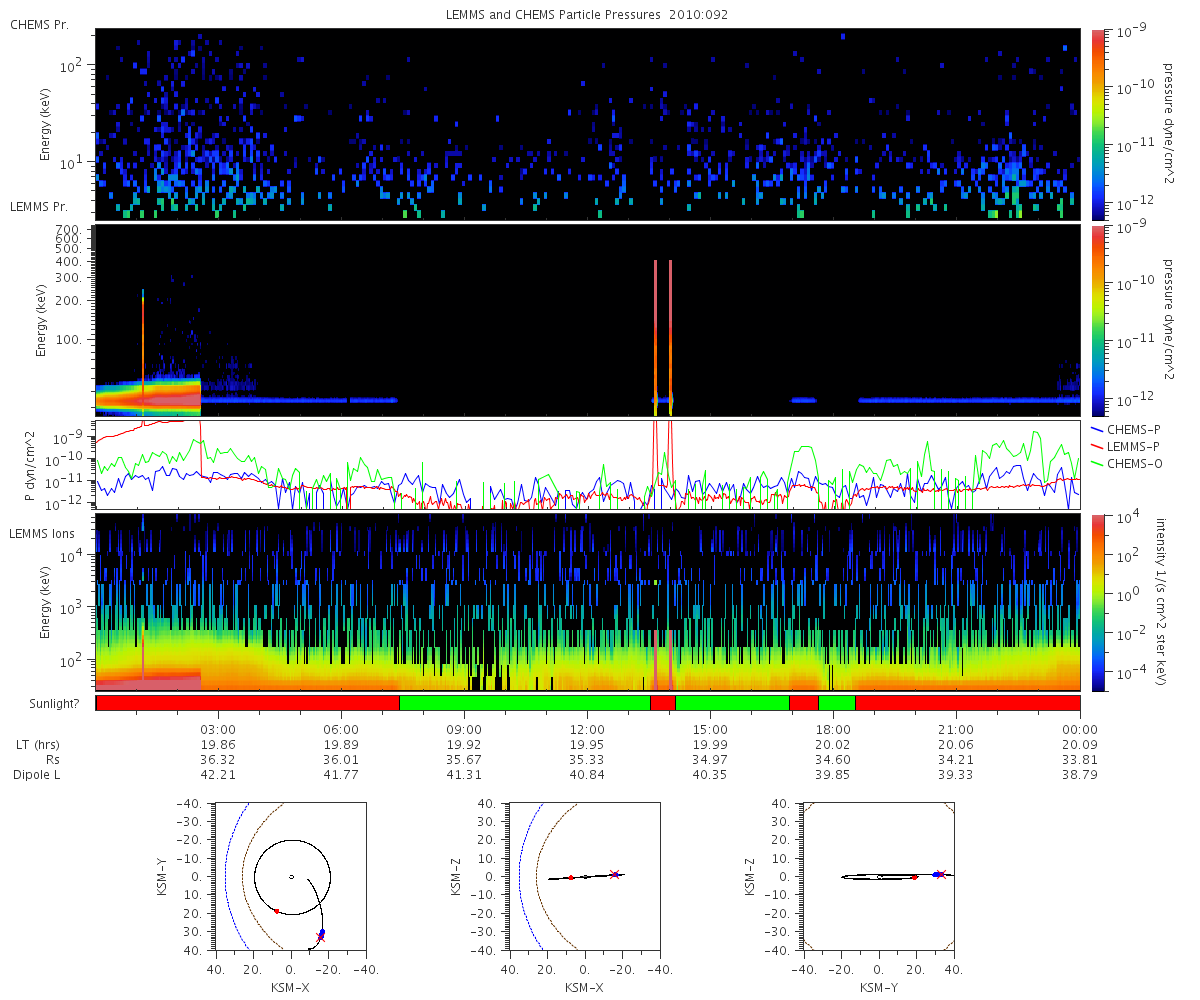
Task: Click the long green segment of Sunlight bar
Action: pos(525,703)
